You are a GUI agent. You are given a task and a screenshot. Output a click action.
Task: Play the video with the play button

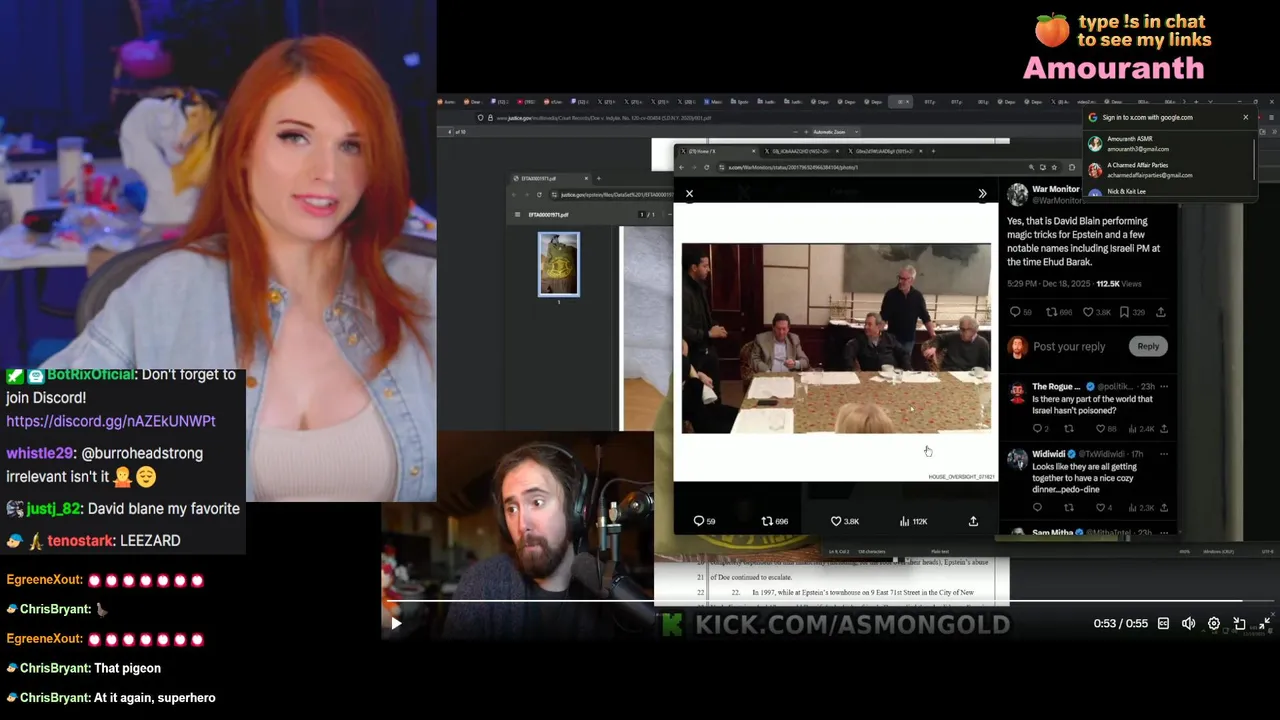[x=396, y=623]
